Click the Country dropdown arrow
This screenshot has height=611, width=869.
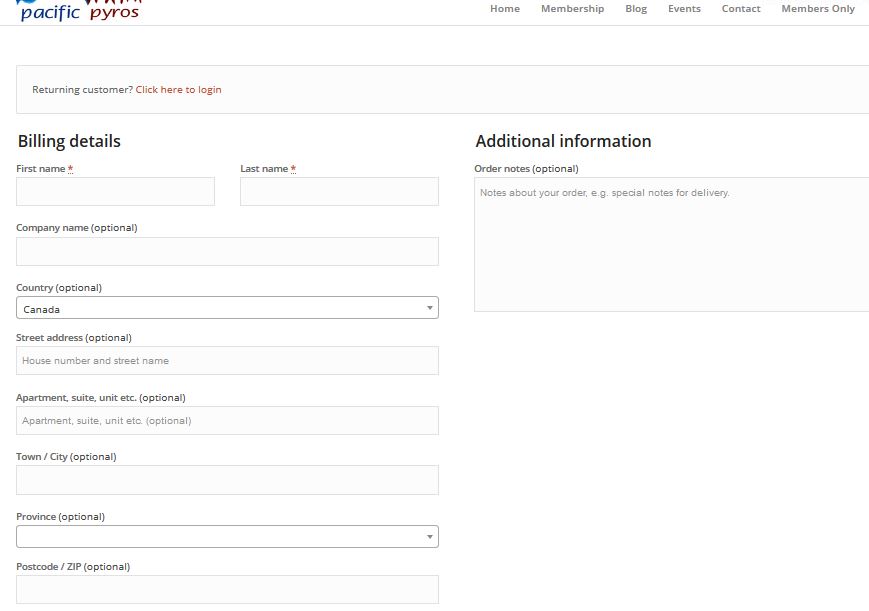point(430,308)
